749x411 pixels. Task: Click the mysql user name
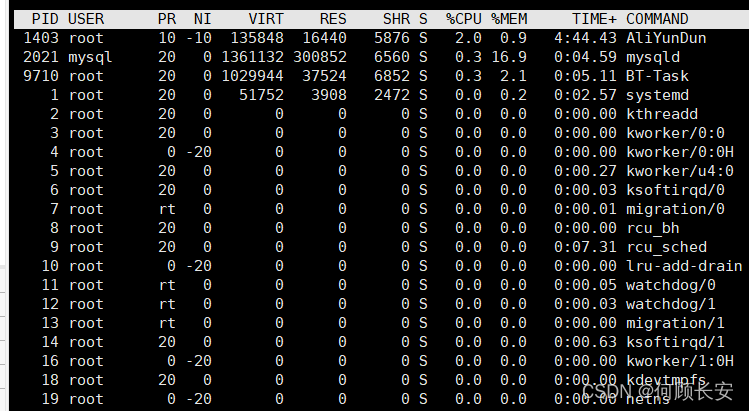(90, 57)
